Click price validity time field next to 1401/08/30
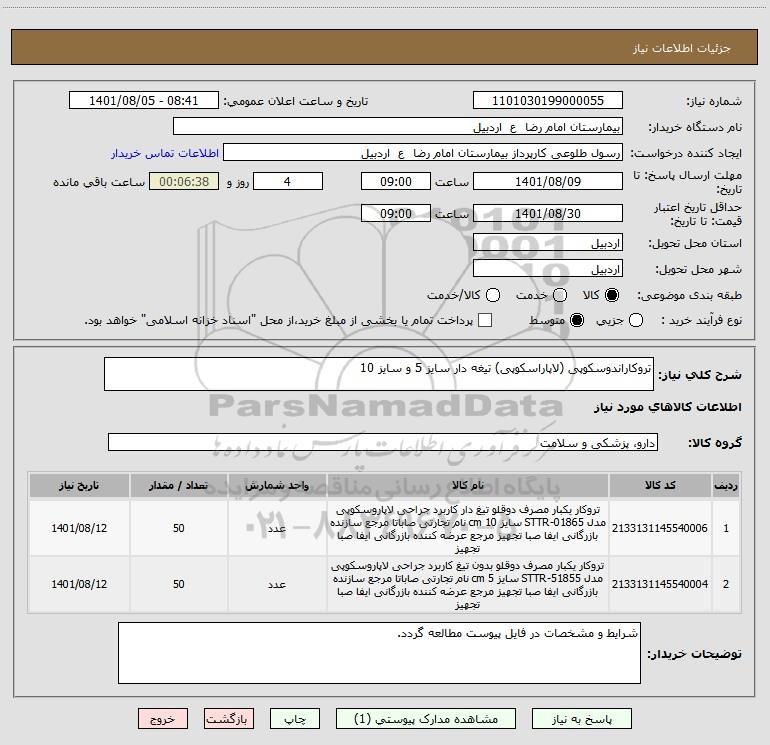Image resolution: width=770 pixels, height=745 pixels. coord(396,213)
